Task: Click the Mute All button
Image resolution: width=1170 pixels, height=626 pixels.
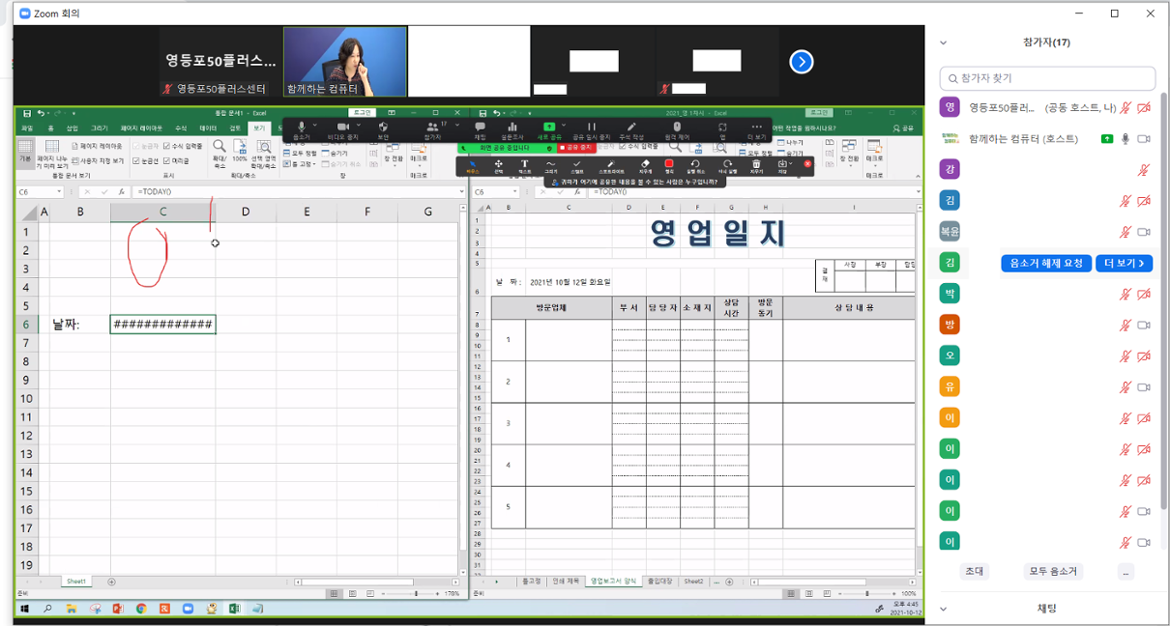Action: [x=1053, y=572]
